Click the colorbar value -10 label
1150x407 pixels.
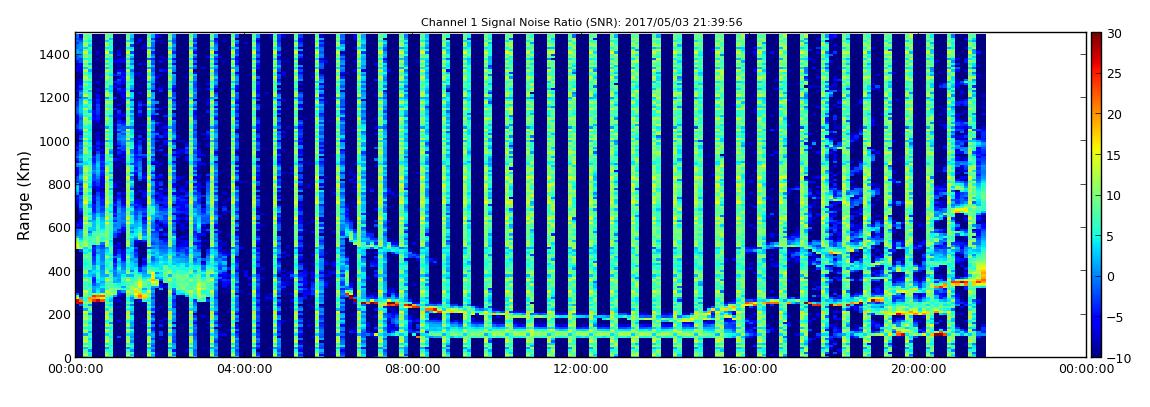[1117, 358]
